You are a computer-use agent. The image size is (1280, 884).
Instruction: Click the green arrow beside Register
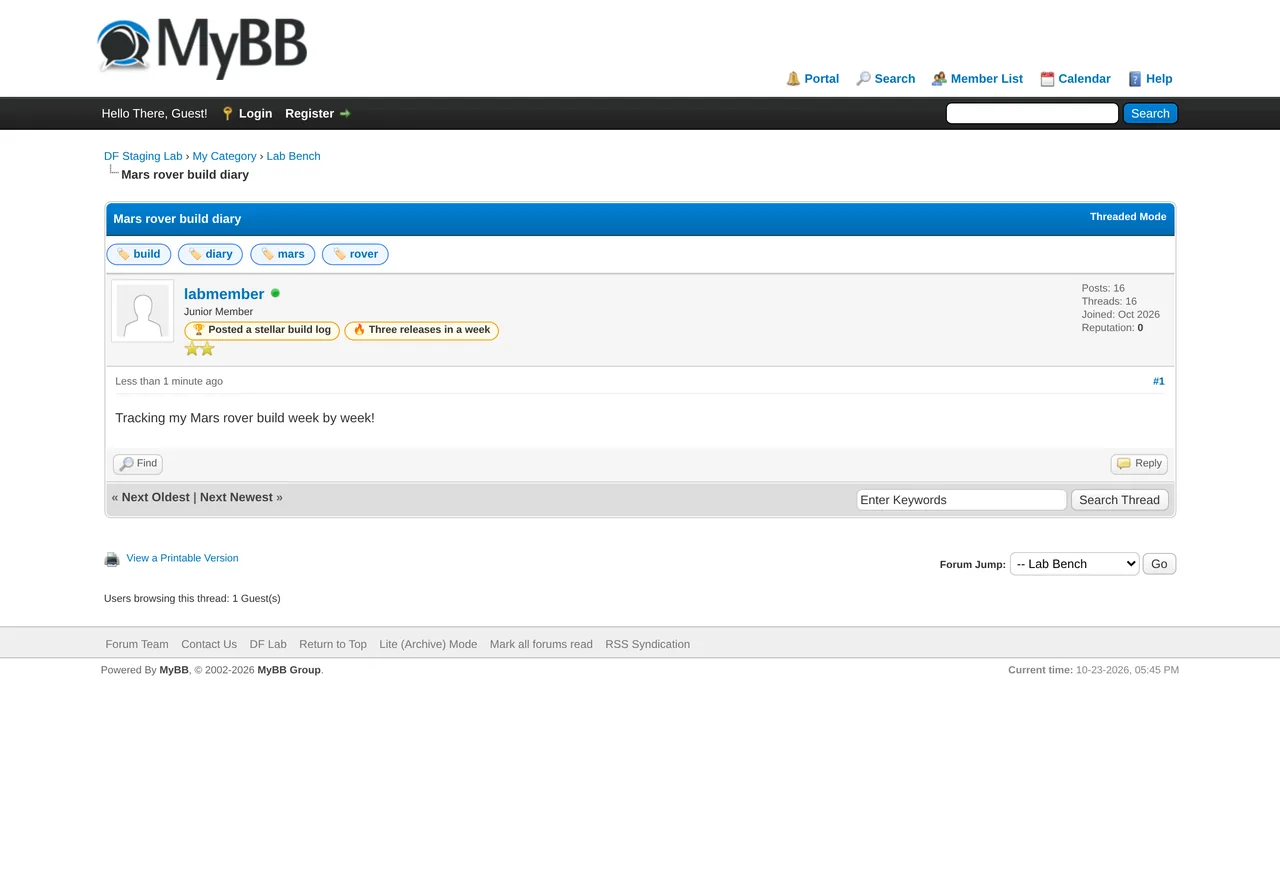345,114
